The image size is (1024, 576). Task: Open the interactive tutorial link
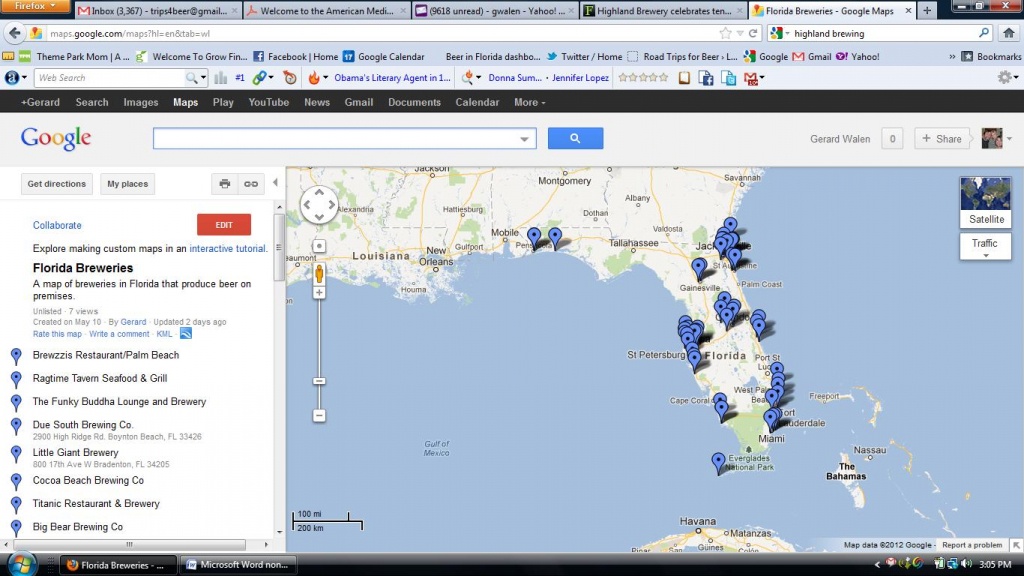228,248
